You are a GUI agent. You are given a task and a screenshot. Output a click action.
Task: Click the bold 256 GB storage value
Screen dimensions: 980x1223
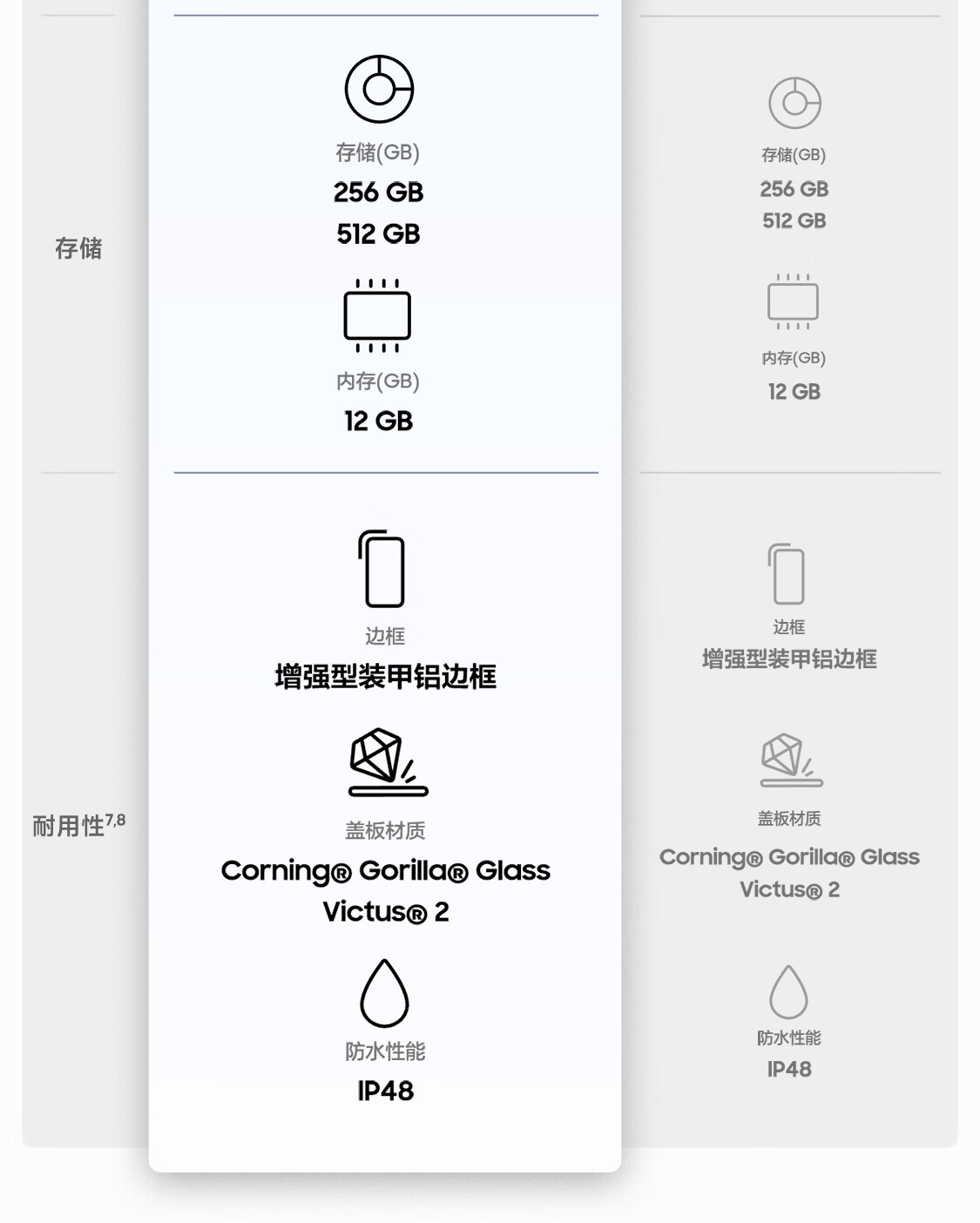pos(378,193)
